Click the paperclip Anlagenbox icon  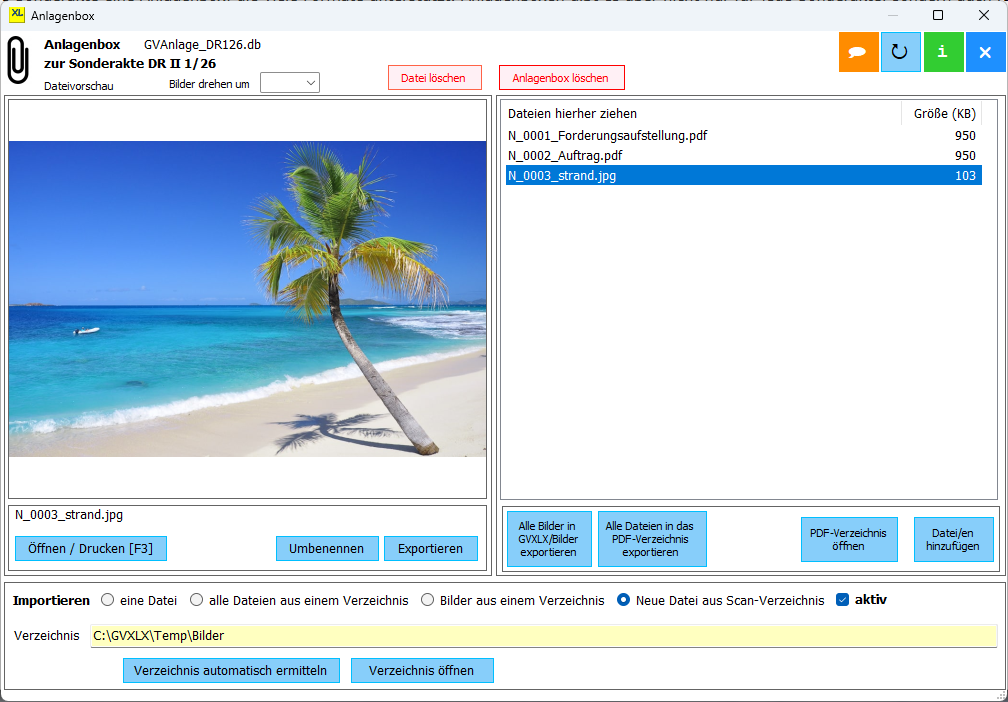click(18, 60)
